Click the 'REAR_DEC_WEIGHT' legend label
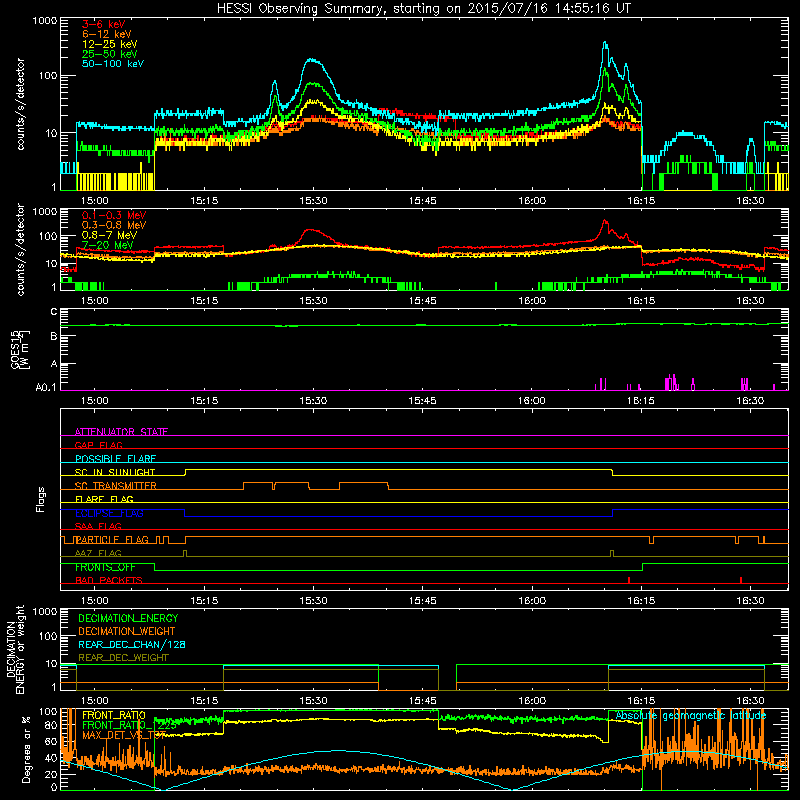Image resolution: width=800 pixels, height=800 pixels. [123, 658]
